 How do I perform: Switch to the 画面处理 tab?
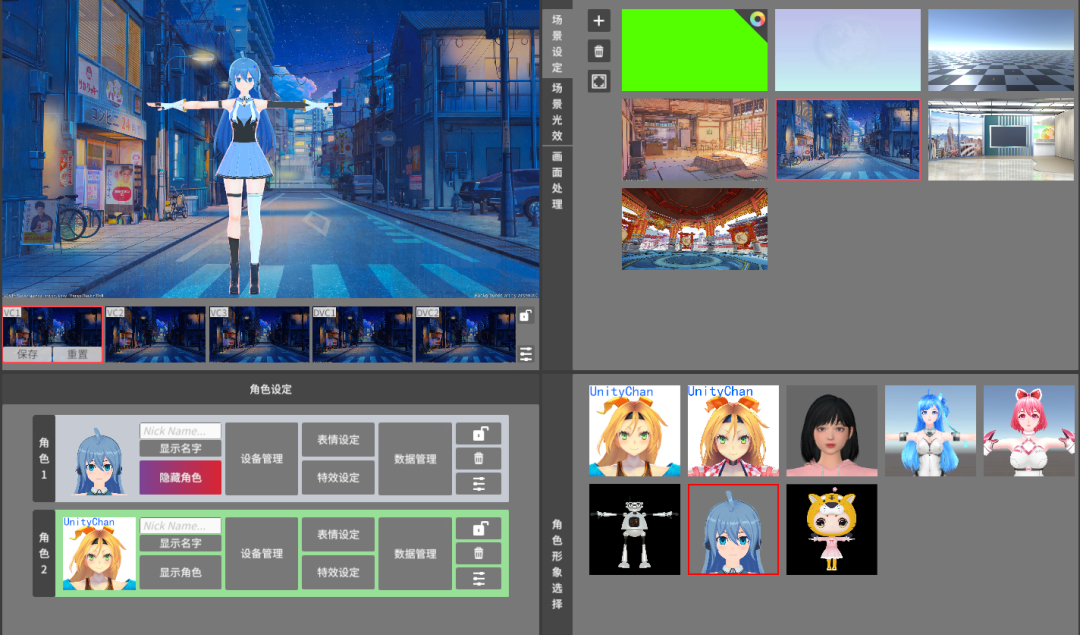pyautogui.click(x=557, y=180)
